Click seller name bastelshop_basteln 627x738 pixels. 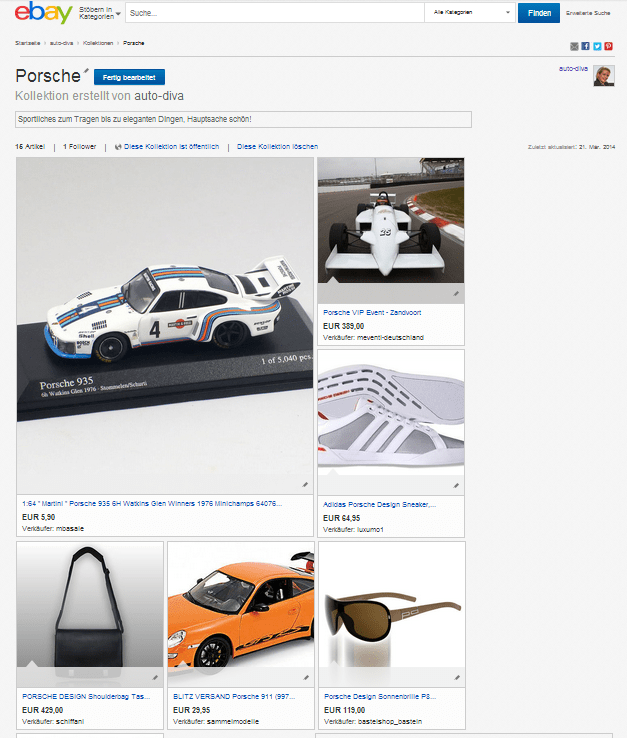coord(389,722)
